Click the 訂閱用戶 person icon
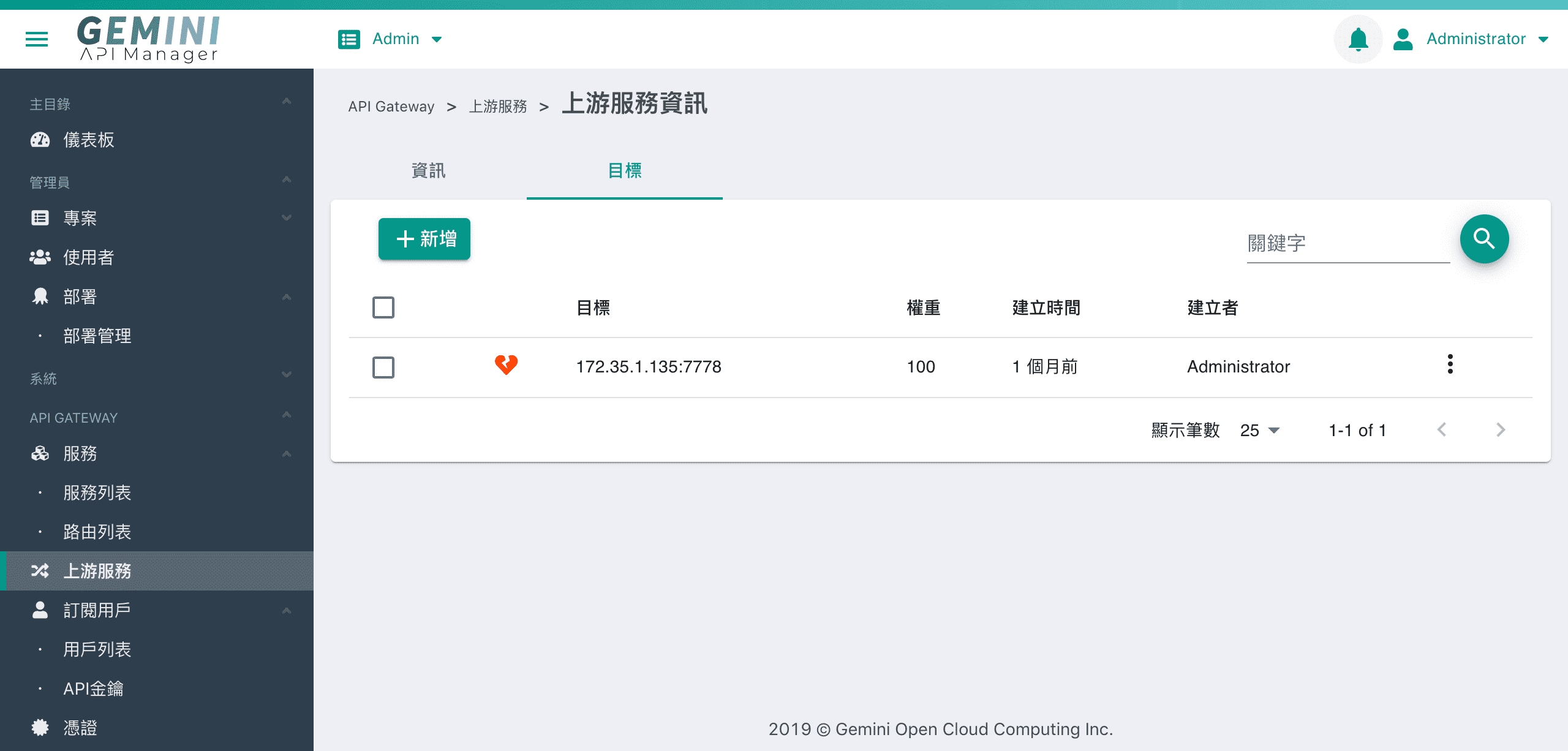 (40, 610)
